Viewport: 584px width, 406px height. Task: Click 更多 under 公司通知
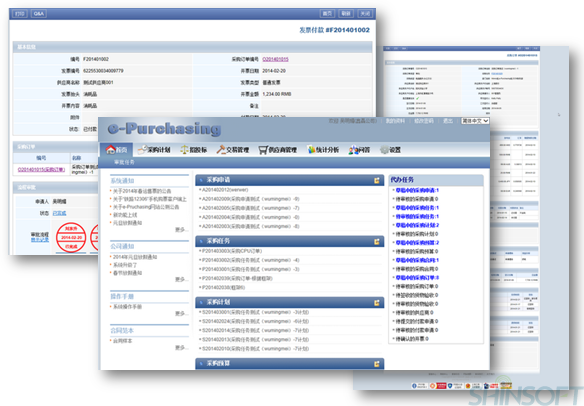pyautogui.click(x=181, y=279)
